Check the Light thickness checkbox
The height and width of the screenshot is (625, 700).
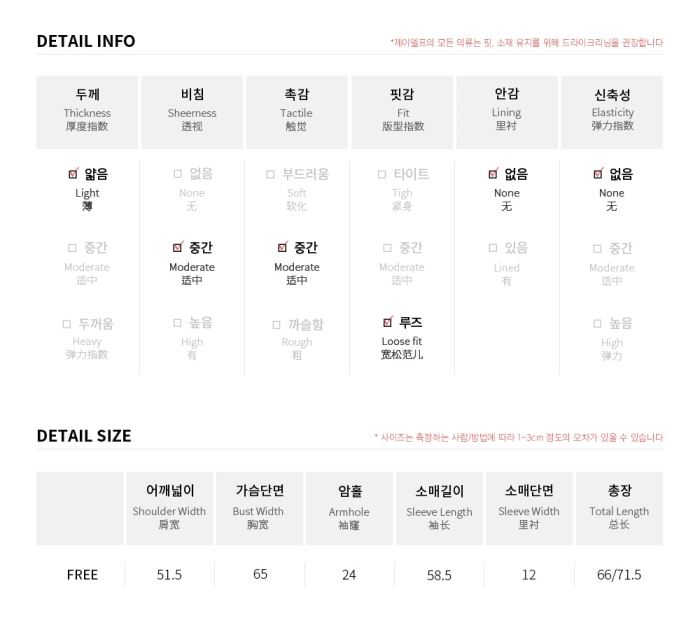pyautogui.click(x=73, y=174)
